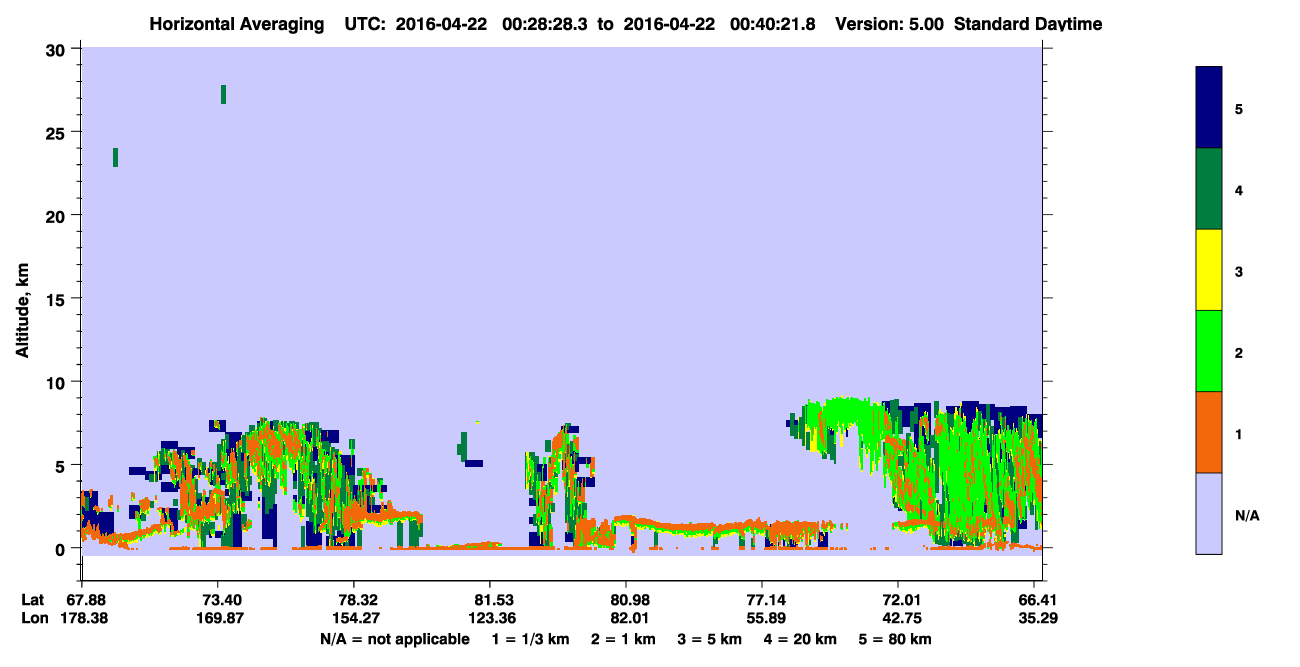Click 'Standard Daytime' text in title
This screenshot has width=1300, height=667.
(x=1028, y=24)
